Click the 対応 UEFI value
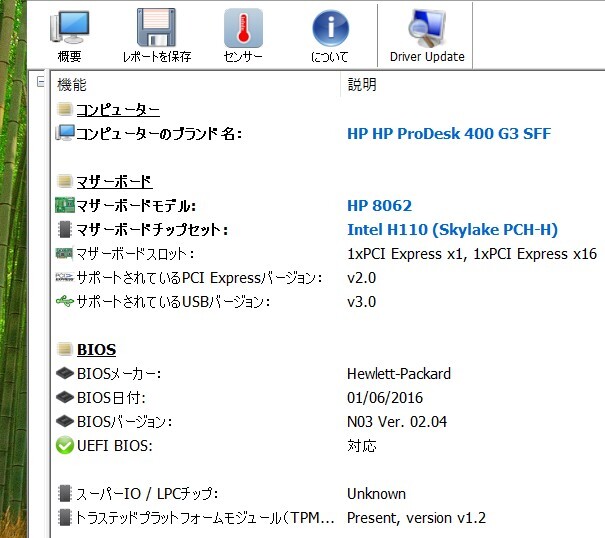The image size is (605, 538). [362, 446]
